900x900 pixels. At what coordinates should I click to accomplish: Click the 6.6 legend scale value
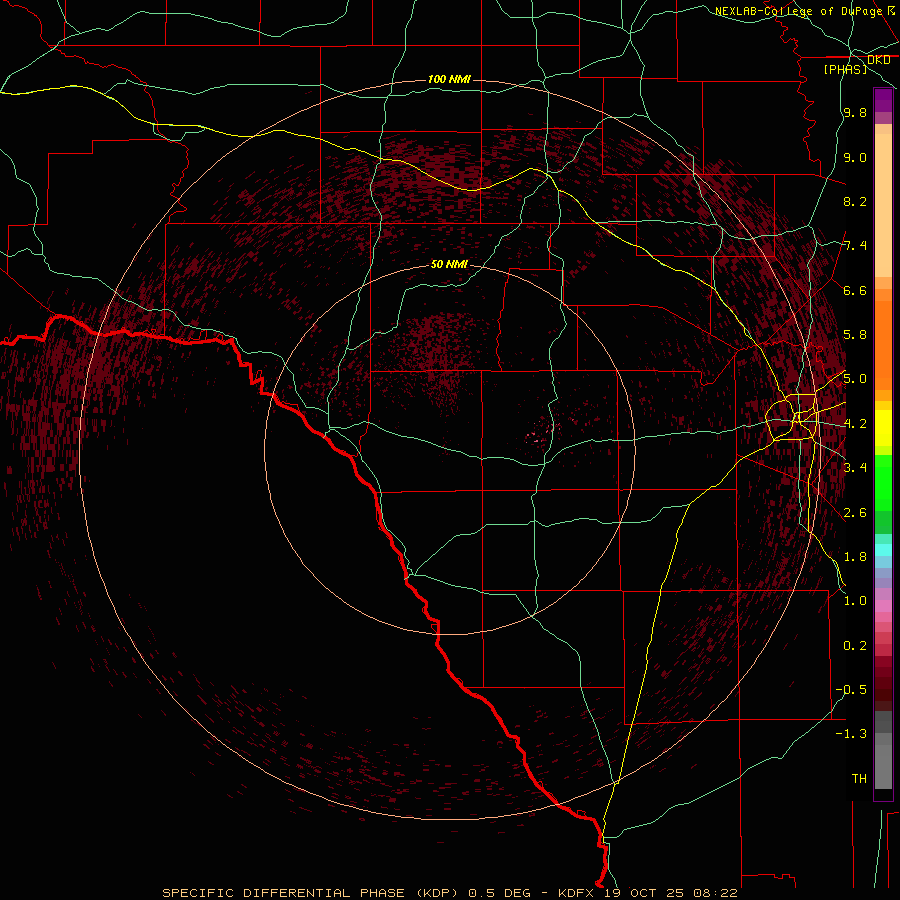[855, 290]
